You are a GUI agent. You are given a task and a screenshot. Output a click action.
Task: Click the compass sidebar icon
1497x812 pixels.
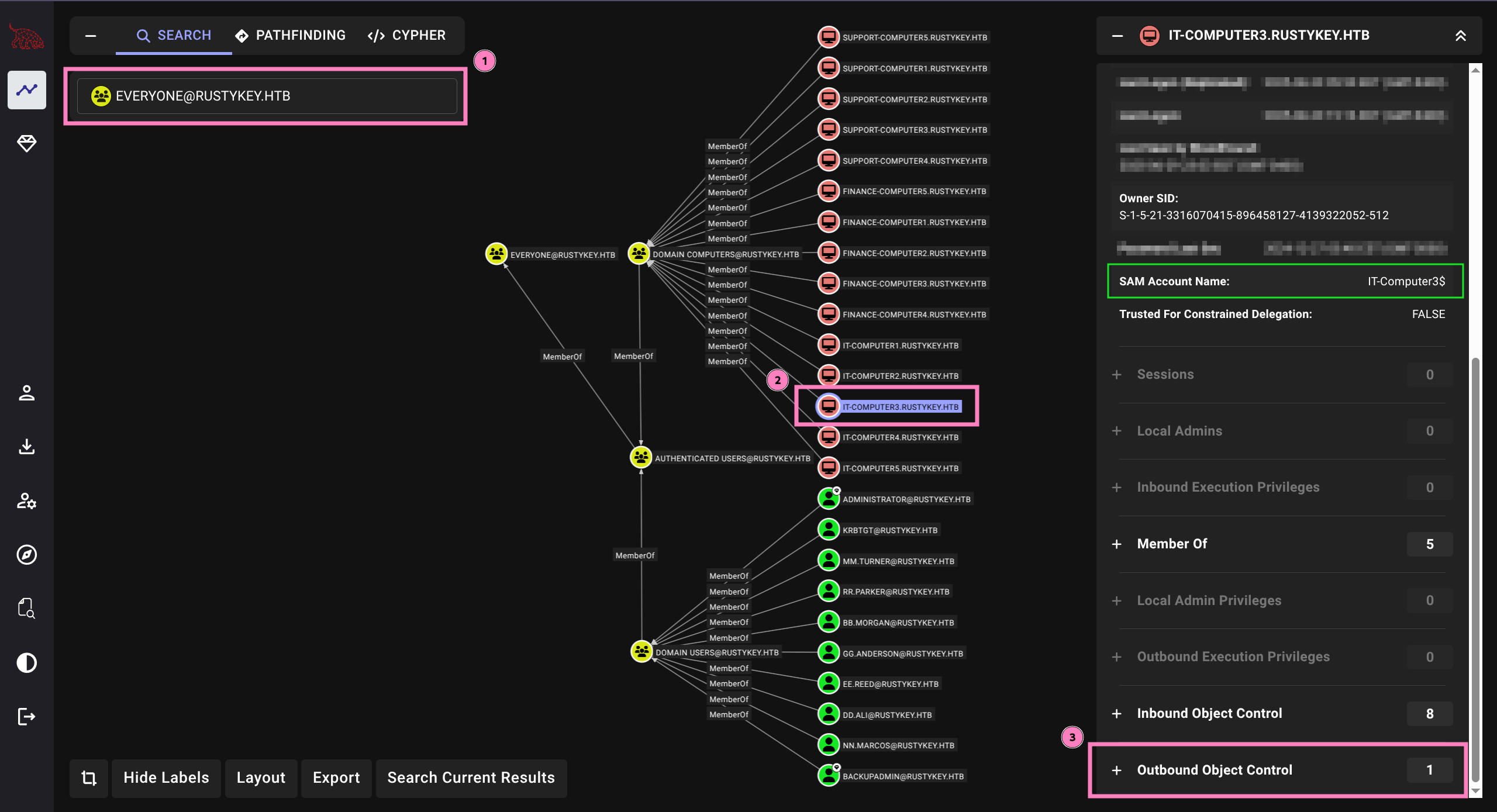point(27,554)
